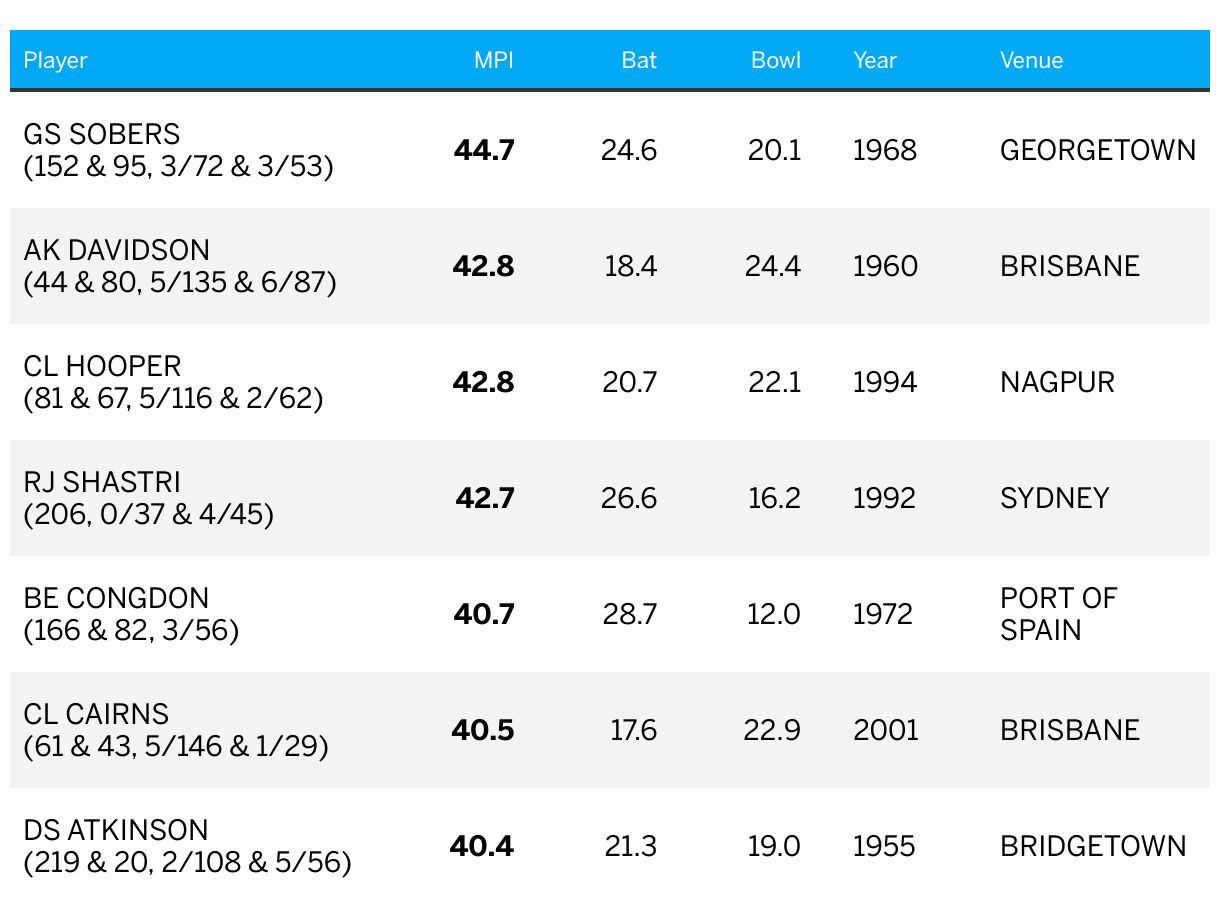
Task: Select the MPI column header
Action: click(x=494, y=60)
